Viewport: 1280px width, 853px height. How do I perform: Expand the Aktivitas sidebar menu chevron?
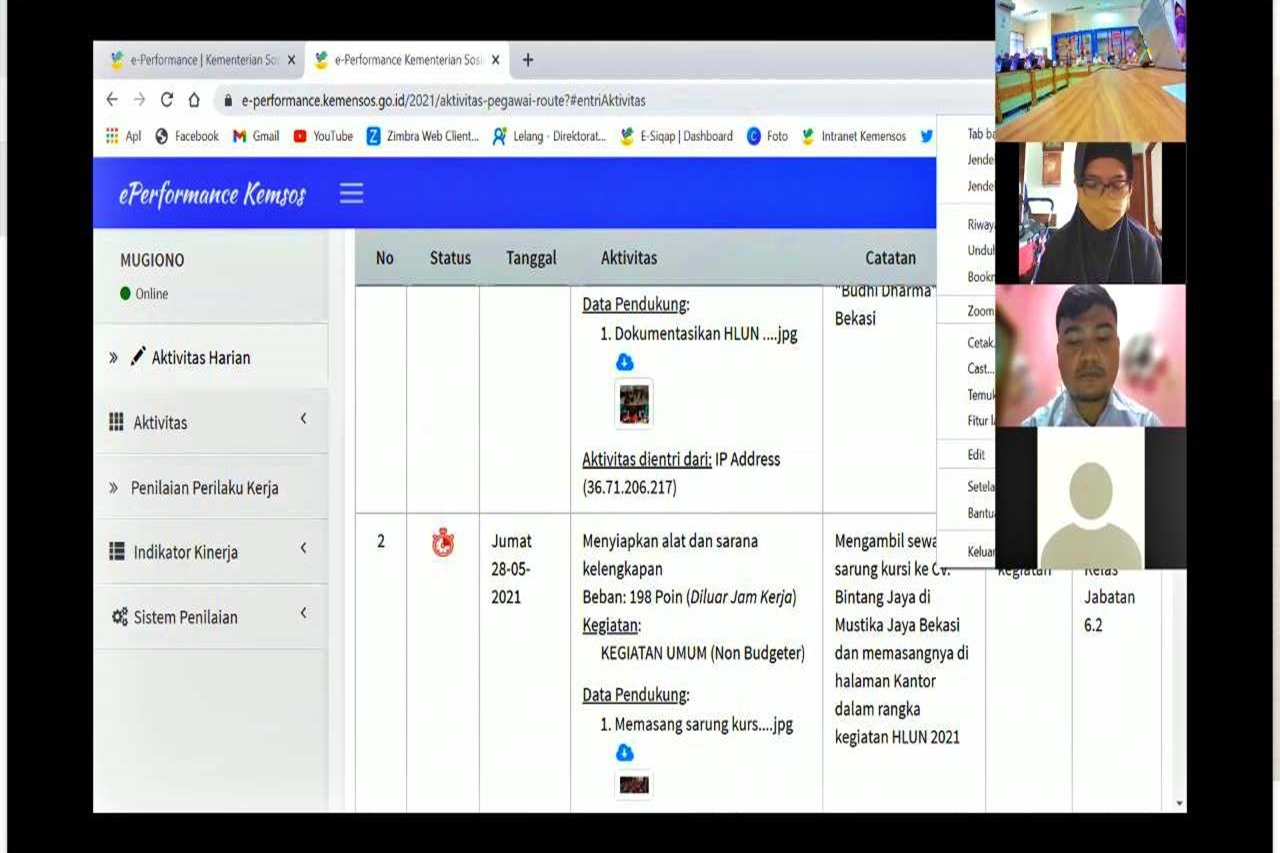(304, 419)
